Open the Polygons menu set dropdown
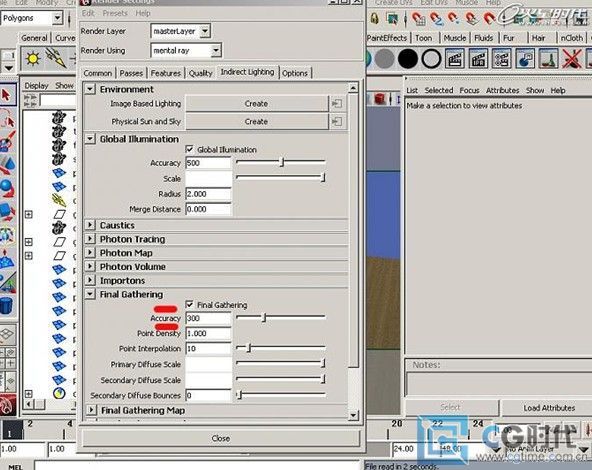Image resolution: width=592 pixels, height=470 pixels. point(57,18)
